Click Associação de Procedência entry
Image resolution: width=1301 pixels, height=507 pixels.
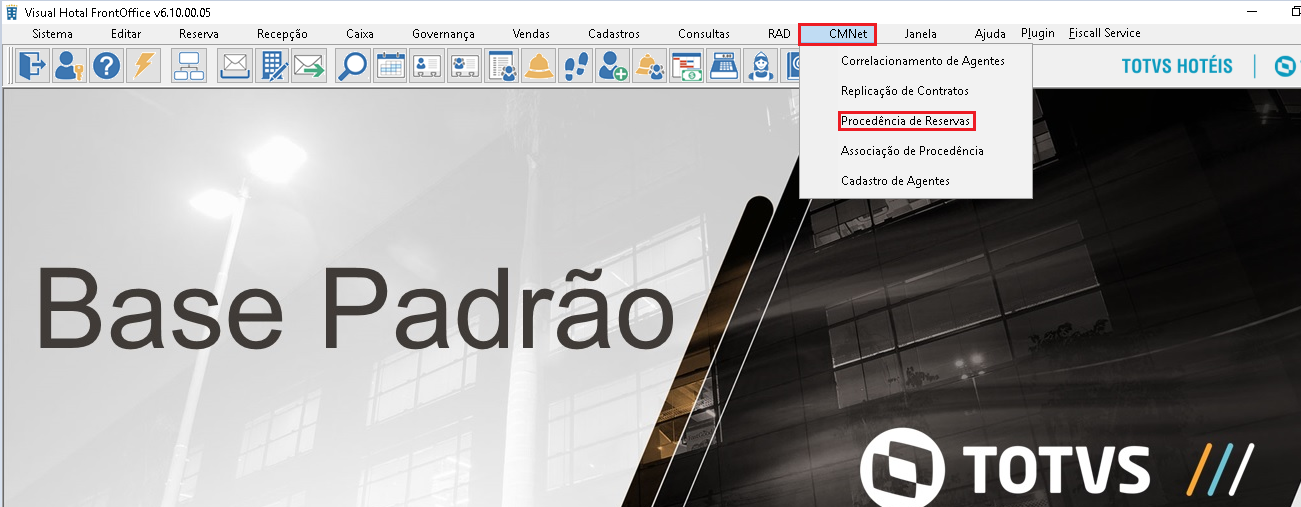point(912,151)
